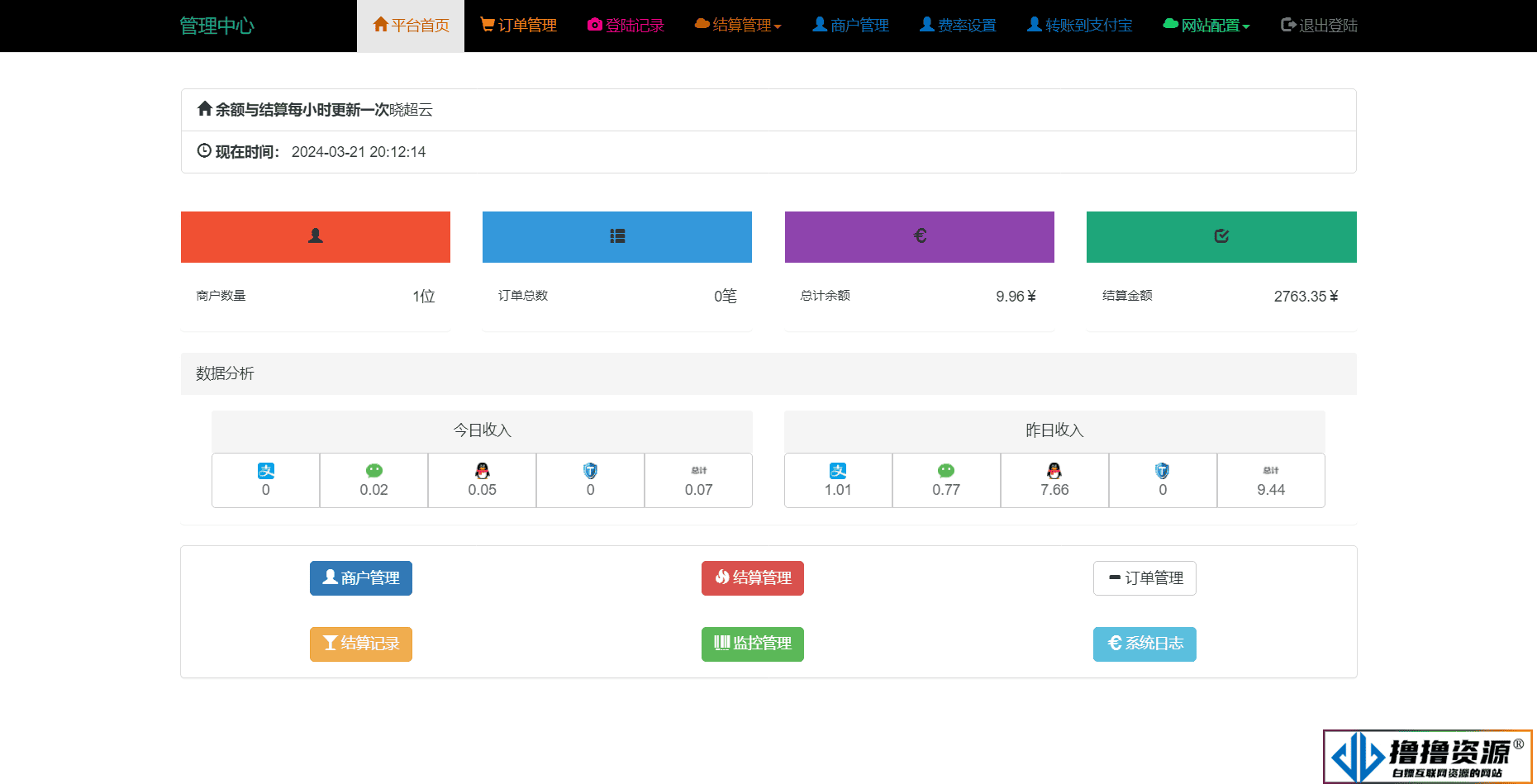Screen dimensions: 1537x784
Task: Click 总计 icon under 今日收入
Action: pos(699,471)
